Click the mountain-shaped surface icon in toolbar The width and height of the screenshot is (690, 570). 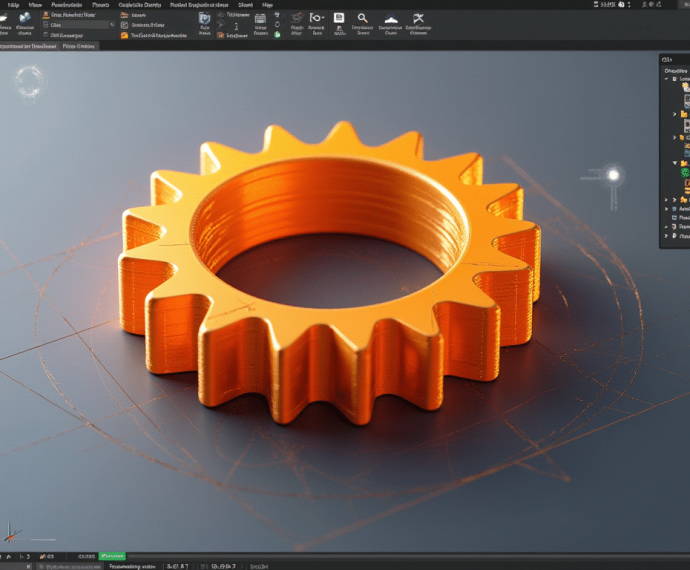coord(391,19)
